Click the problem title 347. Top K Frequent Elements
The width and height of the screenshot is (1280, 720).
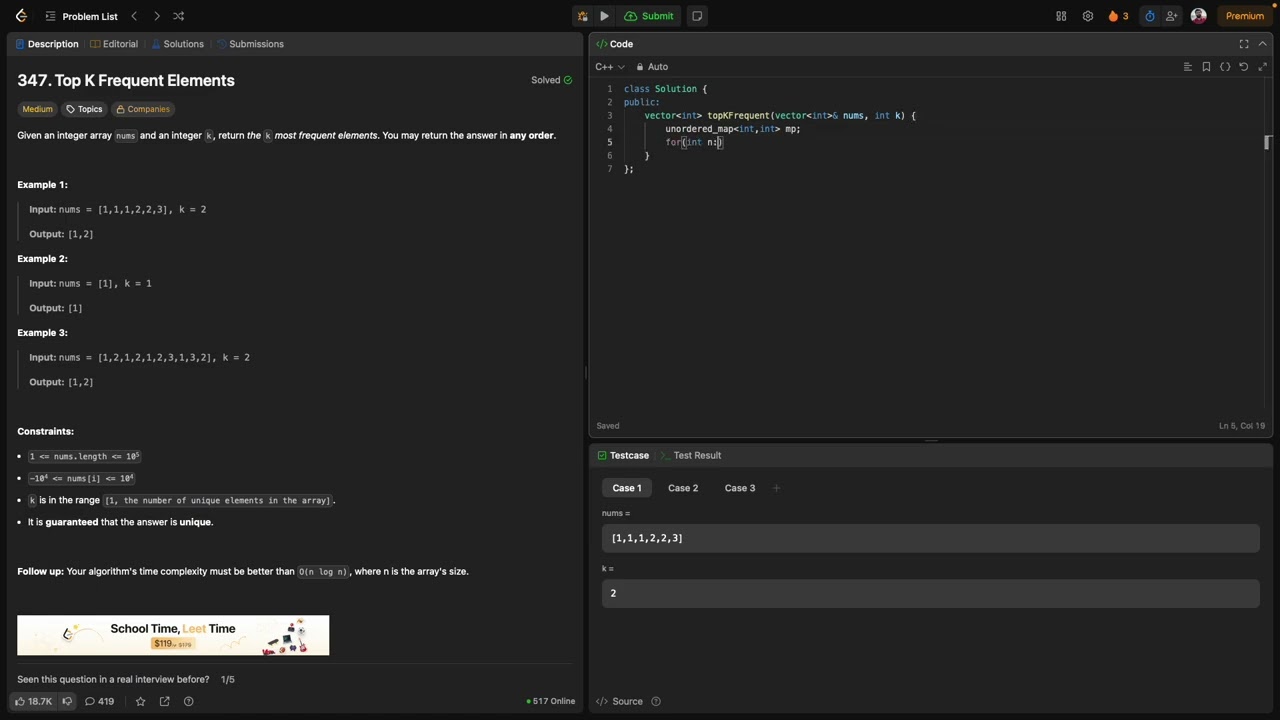point(126,80)
